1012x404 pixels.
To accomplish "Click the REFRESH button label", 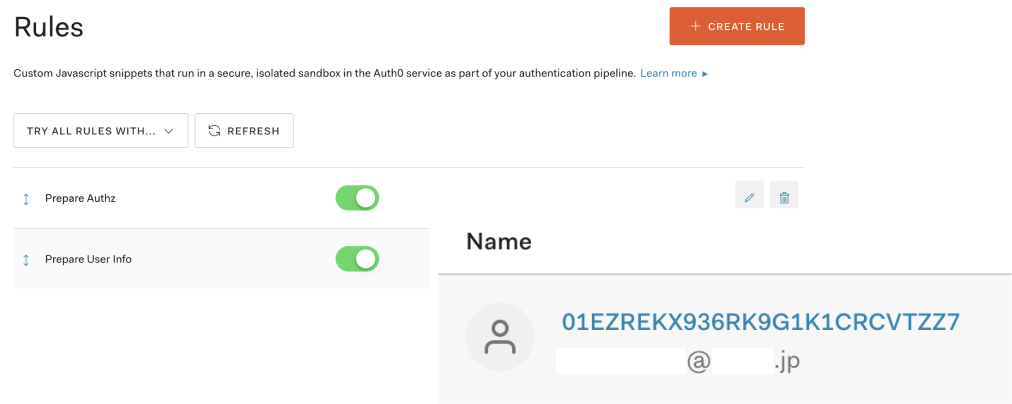I will coord(253,131).
